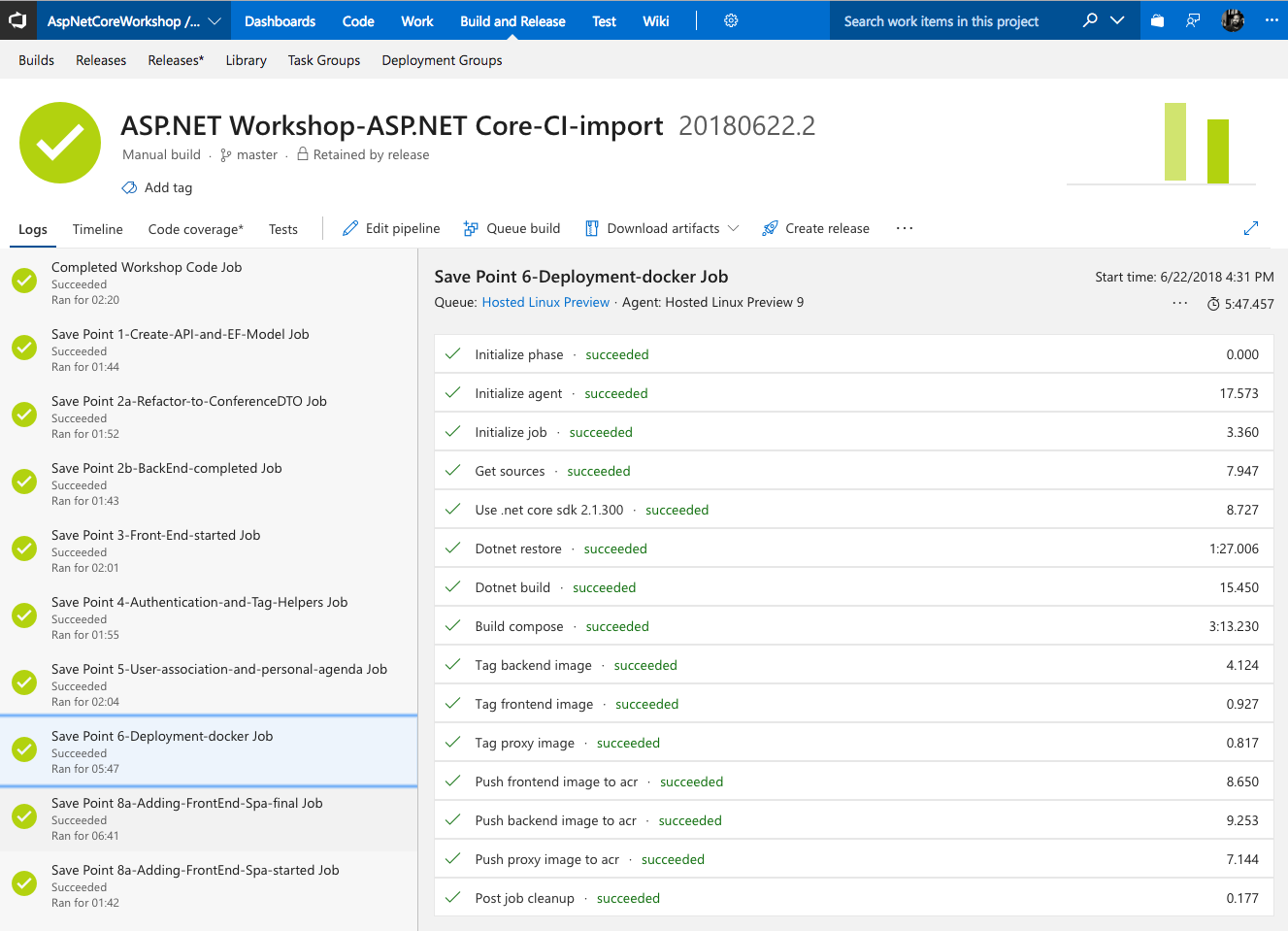Open the Code hub
The height and width of the screenshot is (931, 1288).
[358, 20]
